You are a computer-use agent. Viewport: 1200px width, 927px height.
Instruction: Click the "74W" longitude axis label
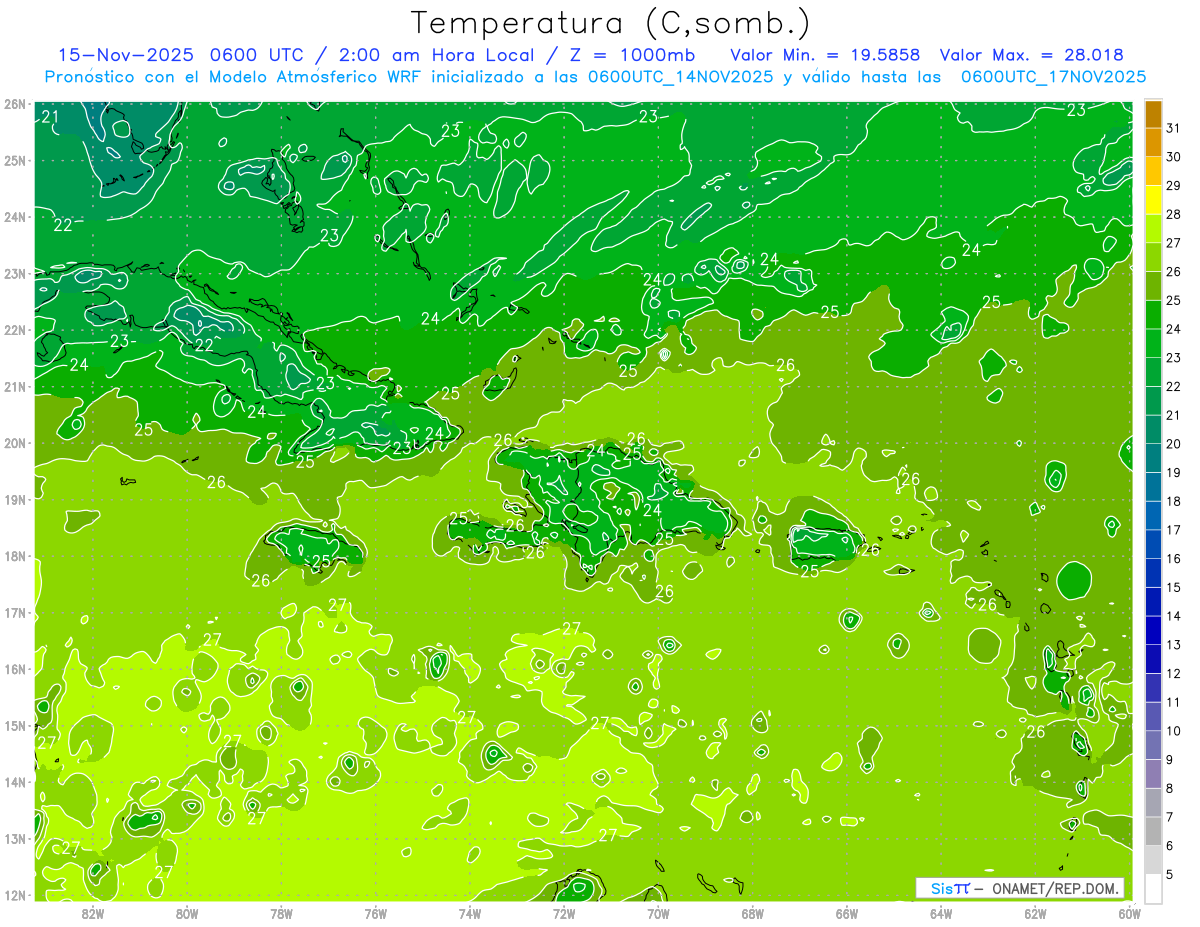(x=470, y=913)
